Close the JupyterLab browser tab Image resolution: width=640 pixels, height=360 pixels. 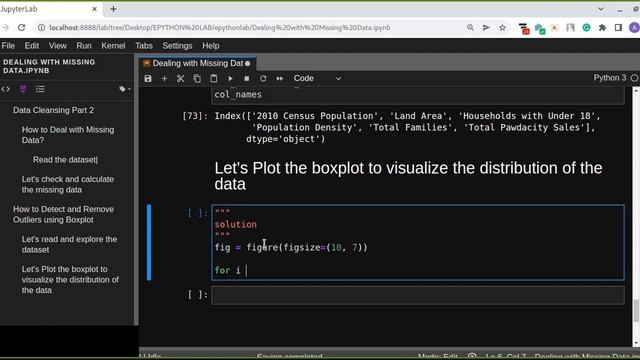(94, 9)
